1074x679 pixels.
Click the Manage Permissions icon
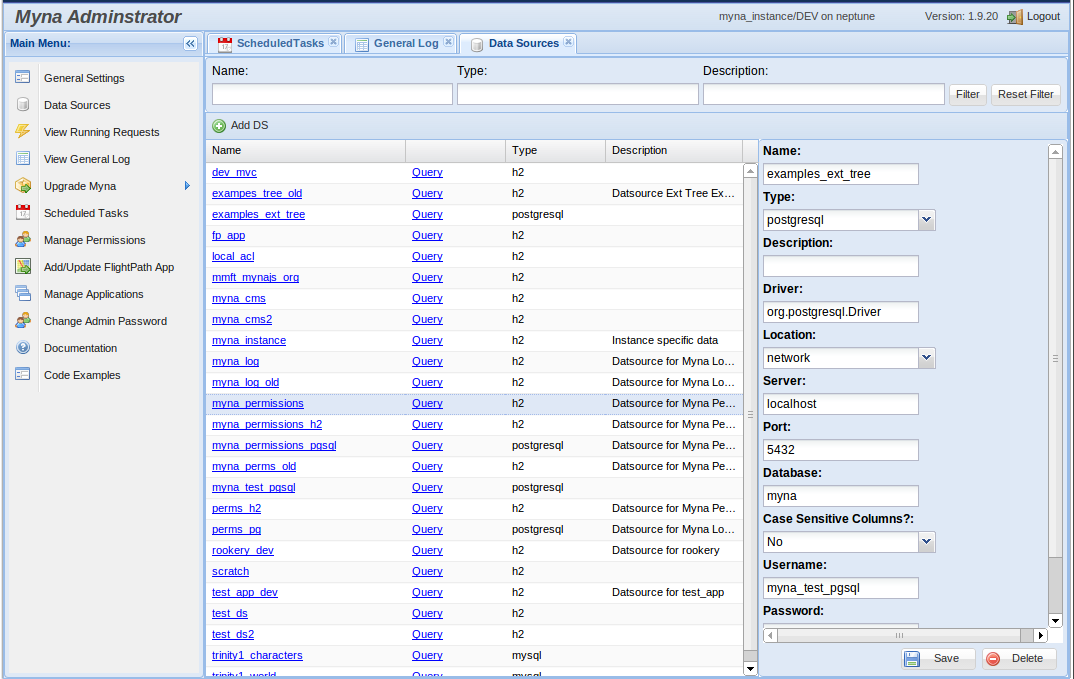pyautogui.click(x=22, y=239)
